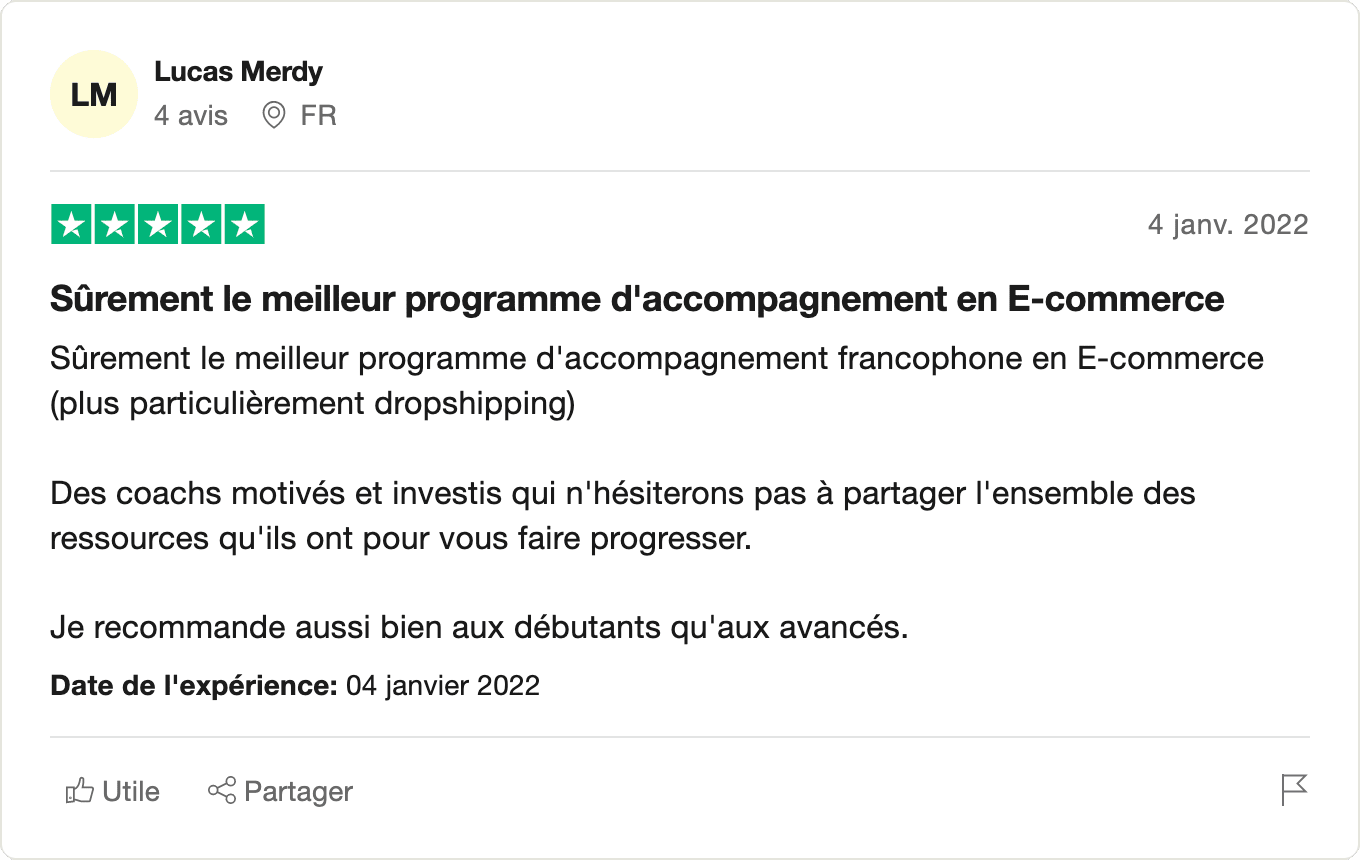1360x860 pixels.
Task: Click the share icon
Action: pyautogui.click(x=221, y=791)
